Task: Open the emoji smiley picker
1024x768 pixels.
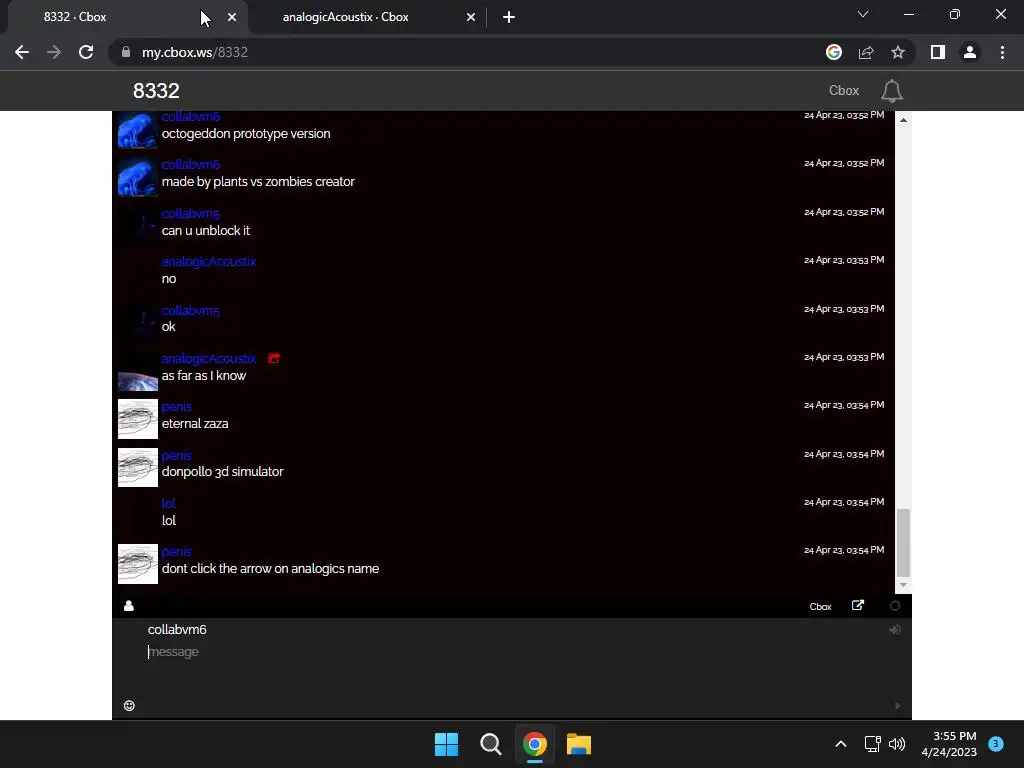Action: (x=129, y=705)
